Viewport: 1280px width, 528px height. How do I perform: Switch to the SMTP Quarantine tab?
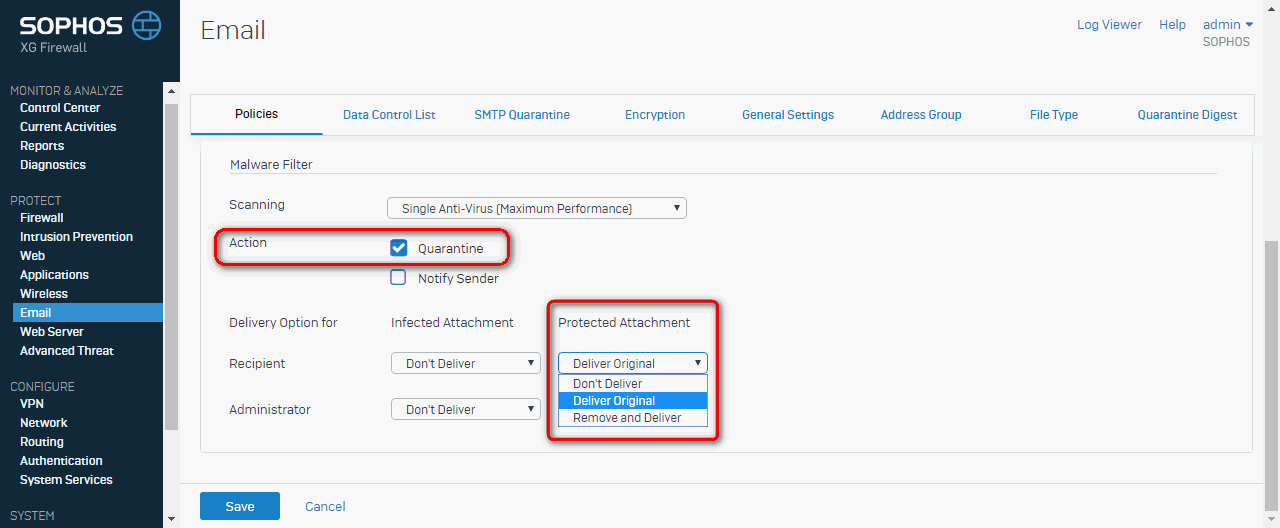point(522,115)
